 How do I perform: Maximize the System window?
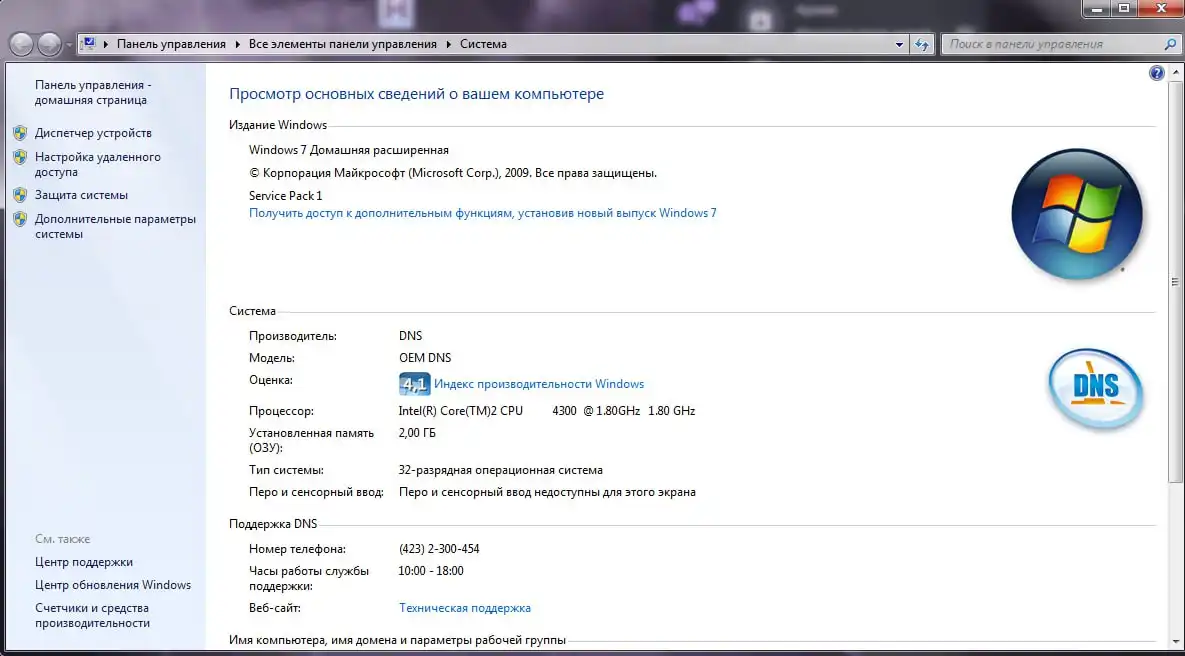(x=1124, y=8)
